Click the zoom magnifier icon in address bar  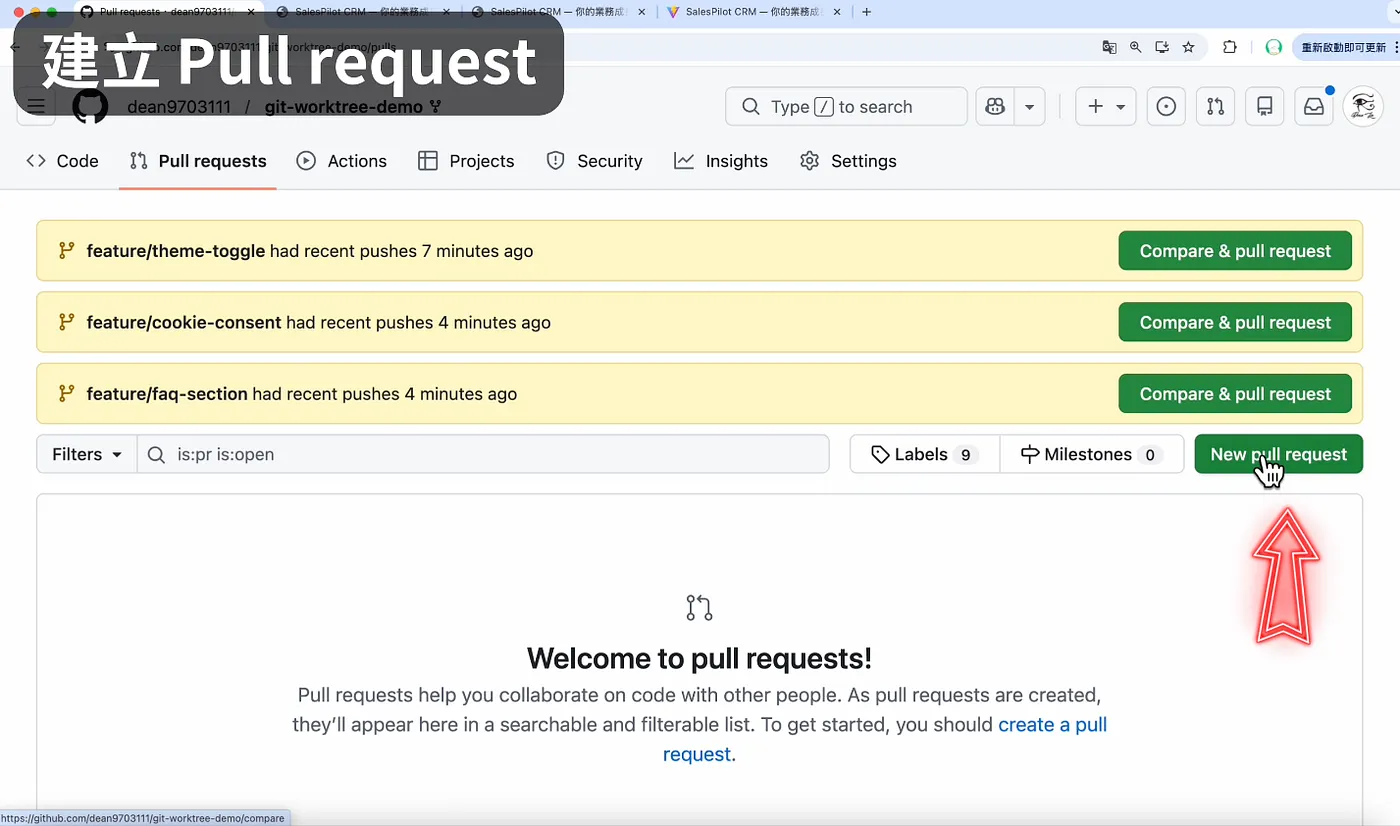point(1136,47)
